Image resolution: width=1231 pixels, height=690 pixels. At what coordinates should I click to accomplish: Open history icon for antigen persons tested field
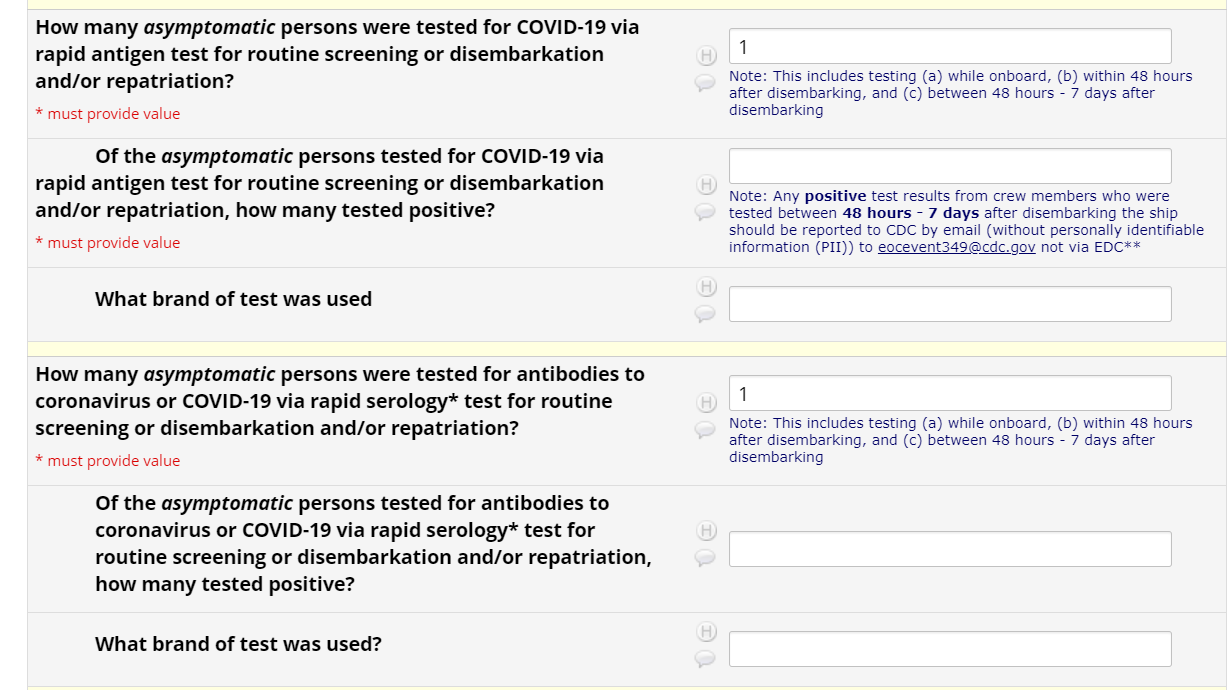coord(705,57)
